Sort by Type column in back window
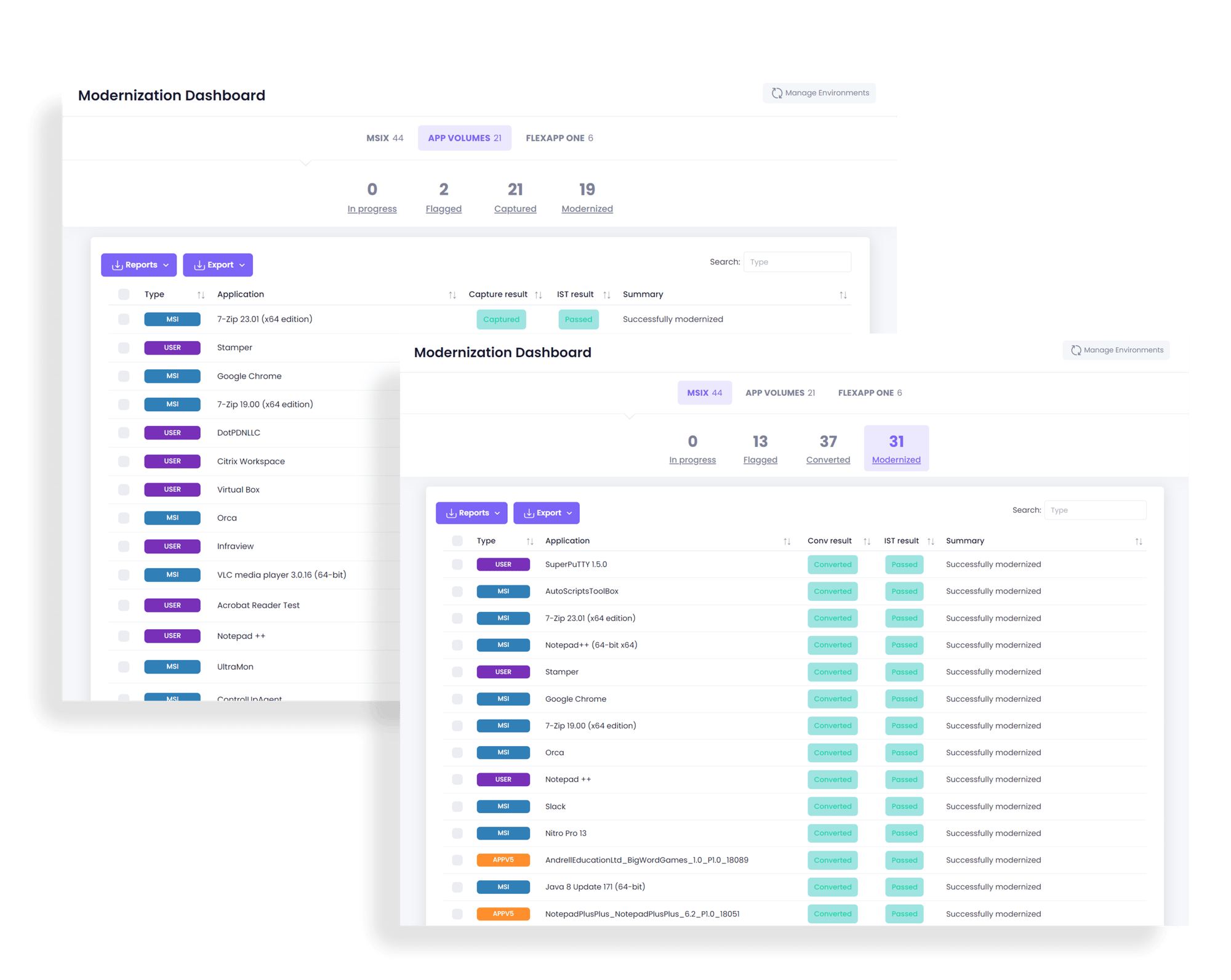The width and height of the screenshot is (1231, 980). click(x=201, y=295)
